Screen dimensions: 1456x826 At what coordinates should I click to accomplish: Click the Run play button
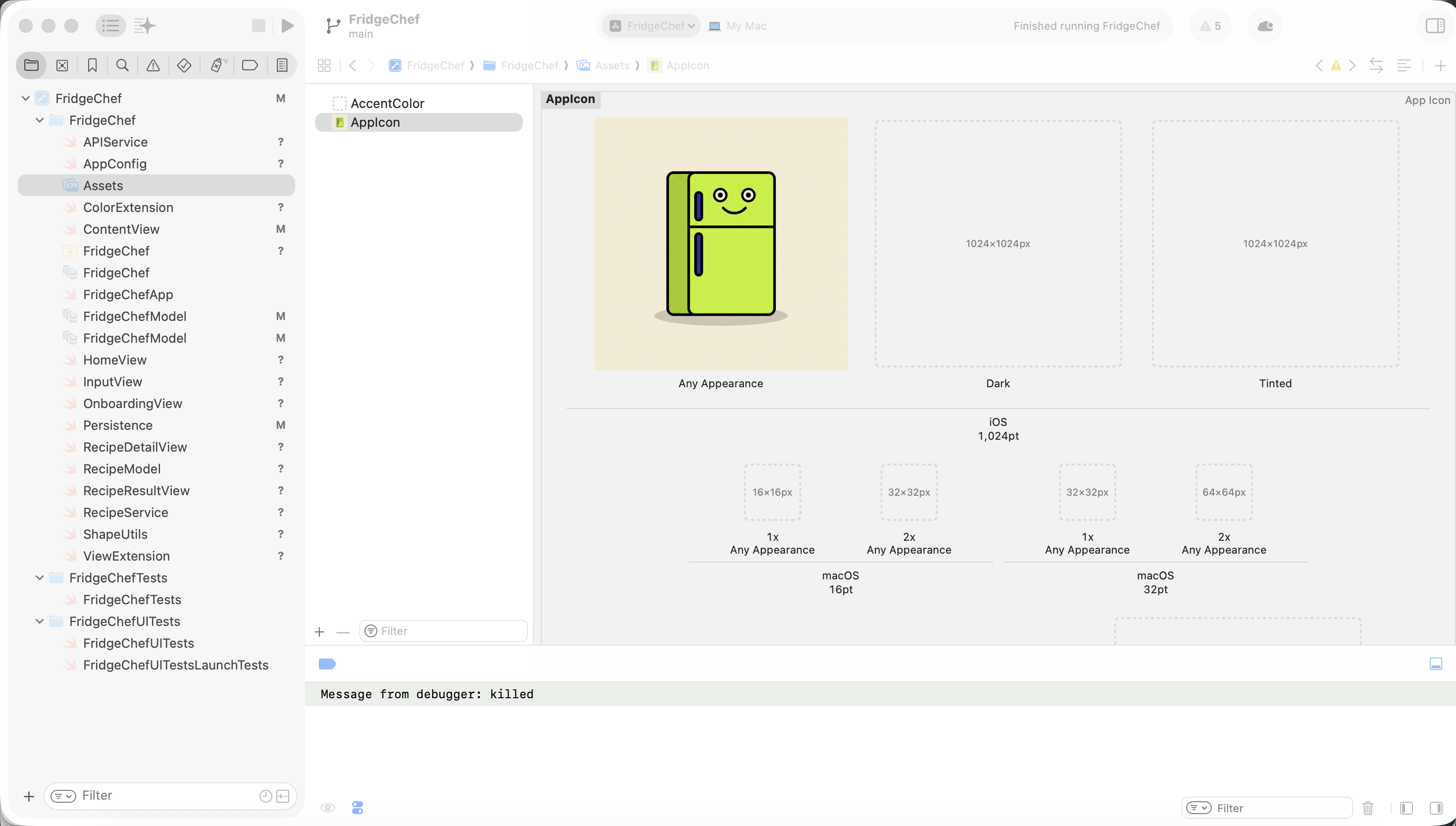(x=288, y=26)
